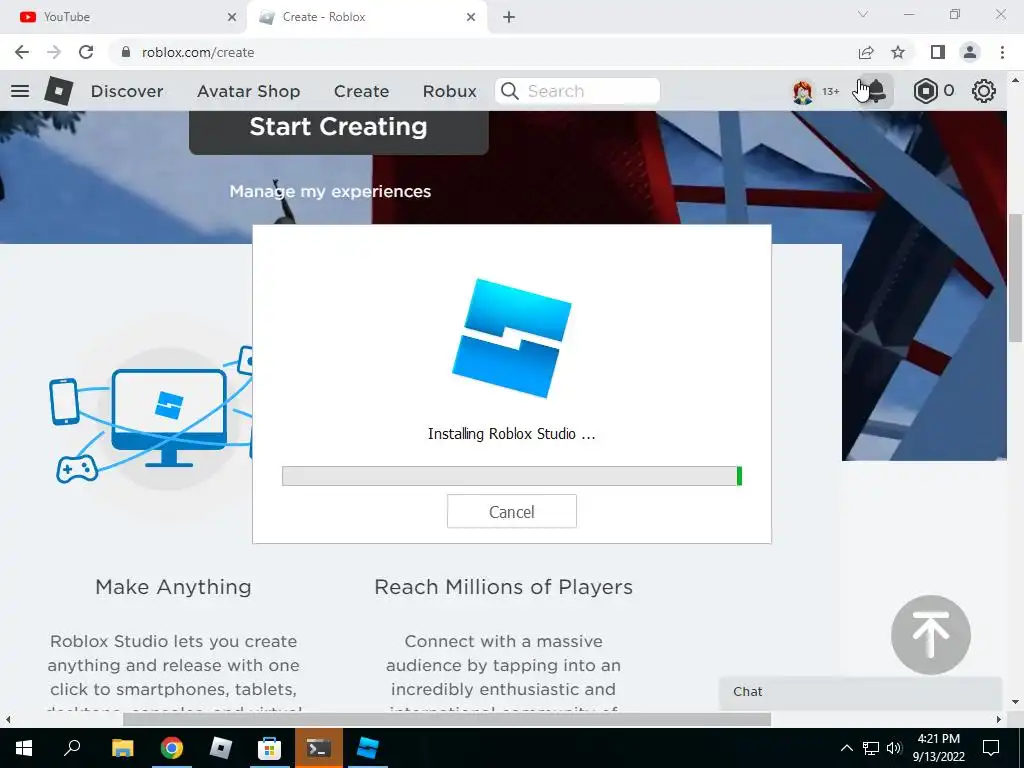Open the Chrome profile icon
Viewport: 1024px width, 768px height.
(970, 52)
